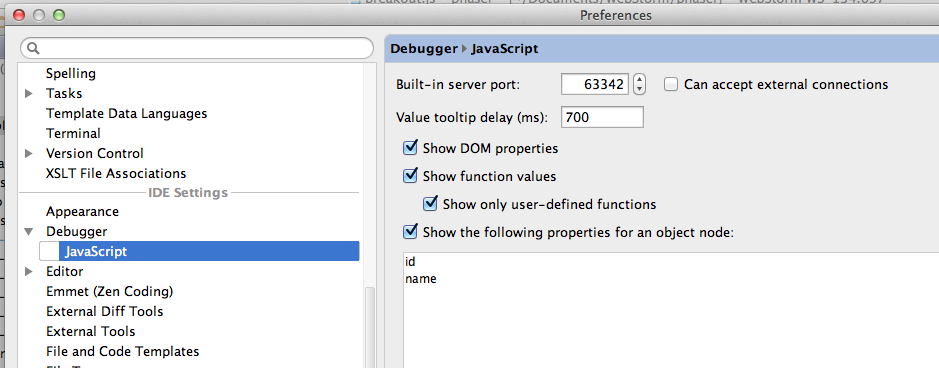Expand the Version Control node
This screenshot has width=939, height=368.
click(x=29, y=153)
